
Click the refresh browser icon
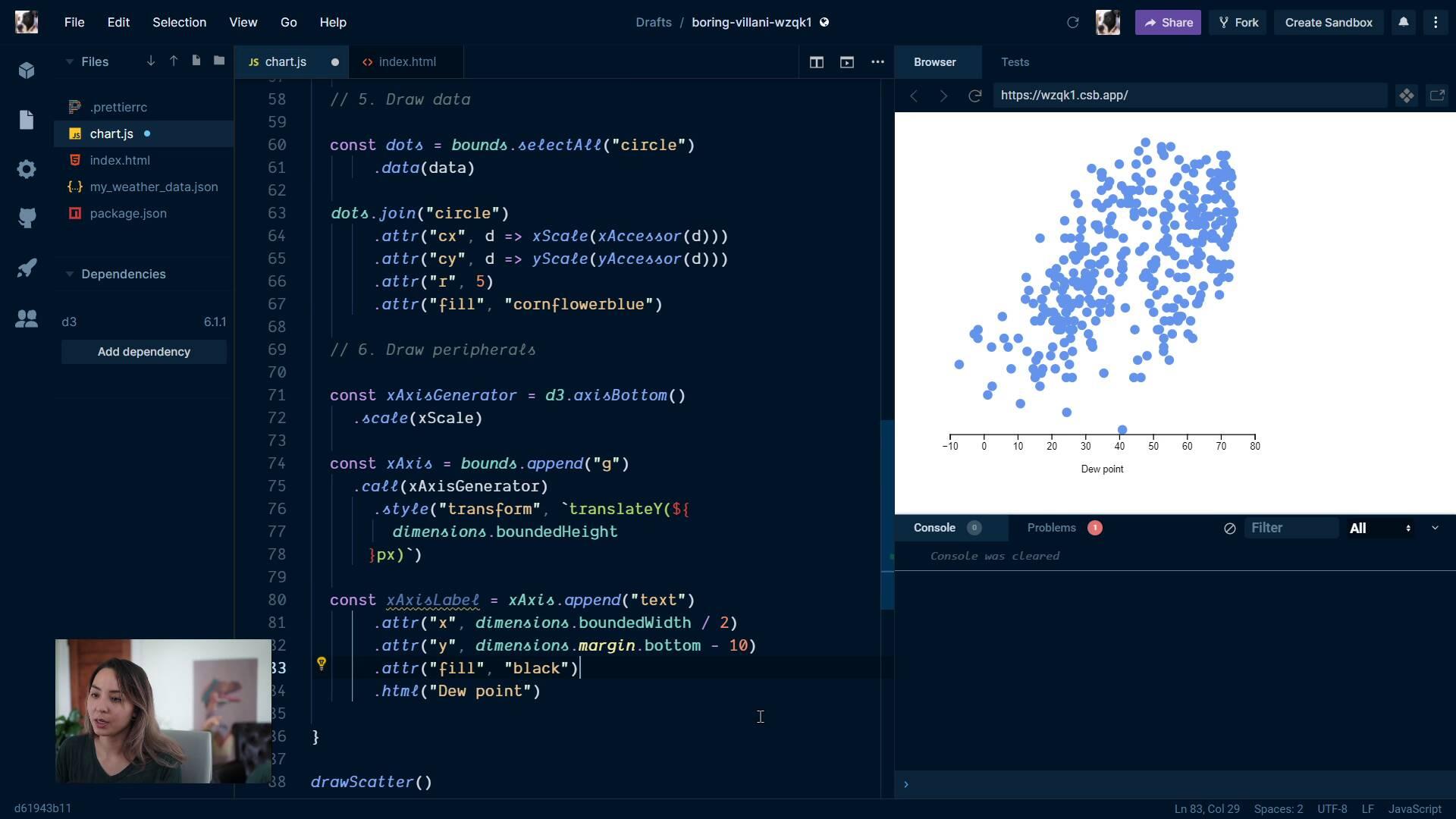(974, 95)
